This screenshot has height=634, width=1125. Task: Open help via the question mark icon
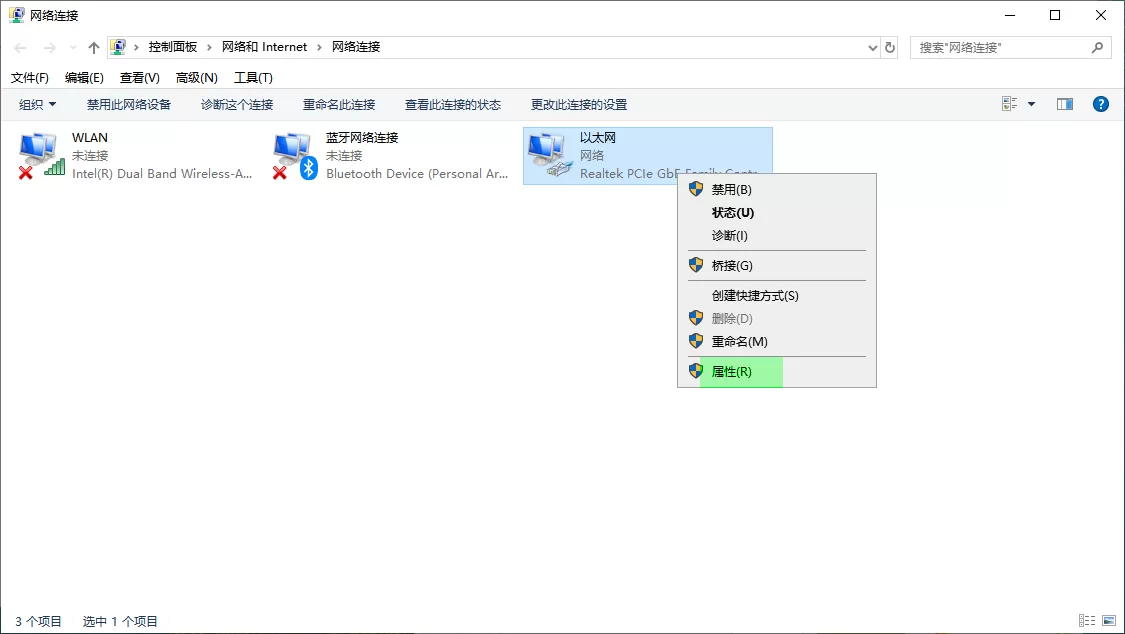(1100, 103)
